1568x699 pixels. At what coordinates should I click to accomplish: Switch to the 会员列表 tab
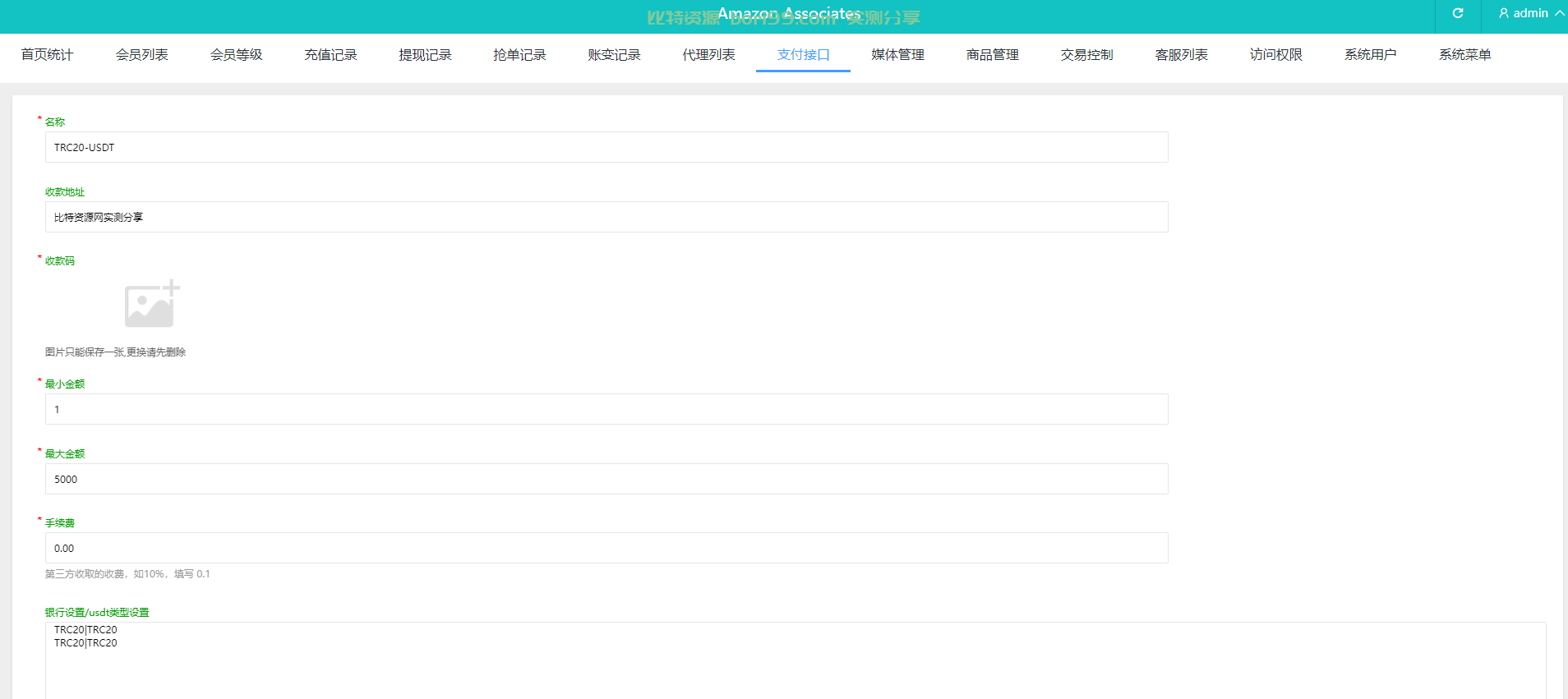tap(141, 55)
